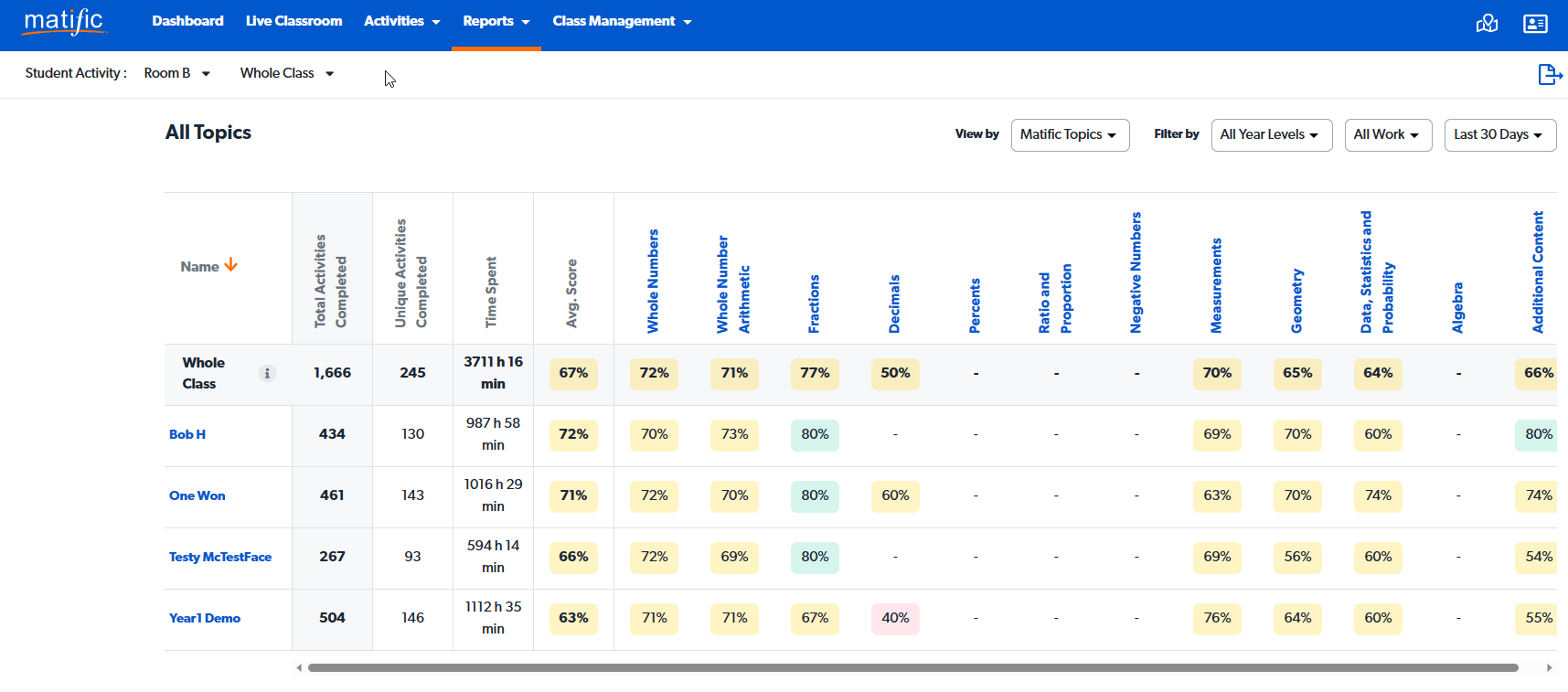Click scrollbar left arrow
This screenshot has width=1568, height=692.
click(x=299, y=667)
